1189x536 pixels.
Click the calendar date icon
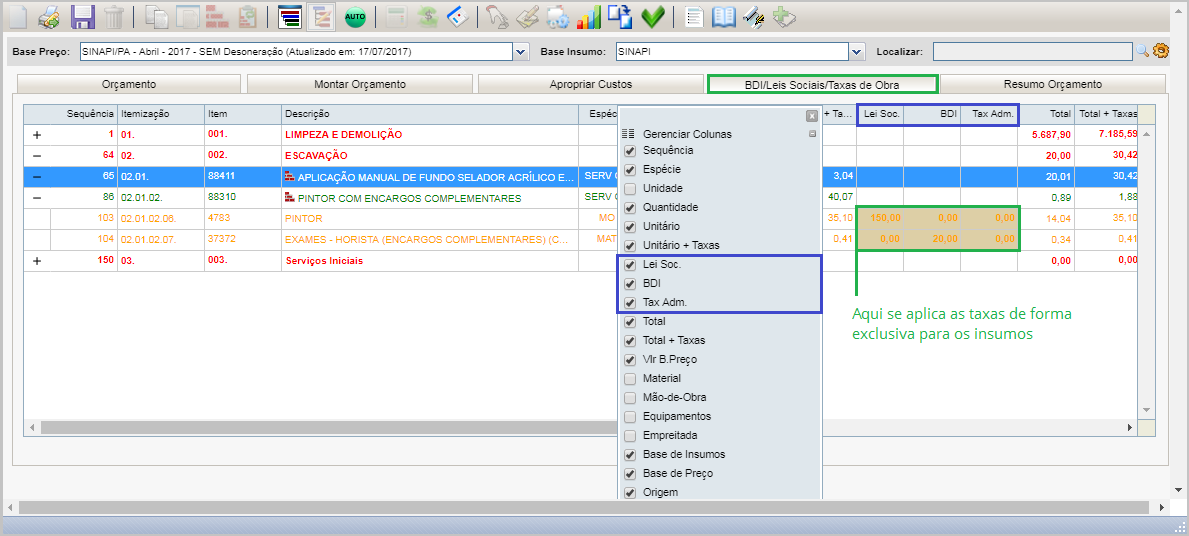point(456,17)
